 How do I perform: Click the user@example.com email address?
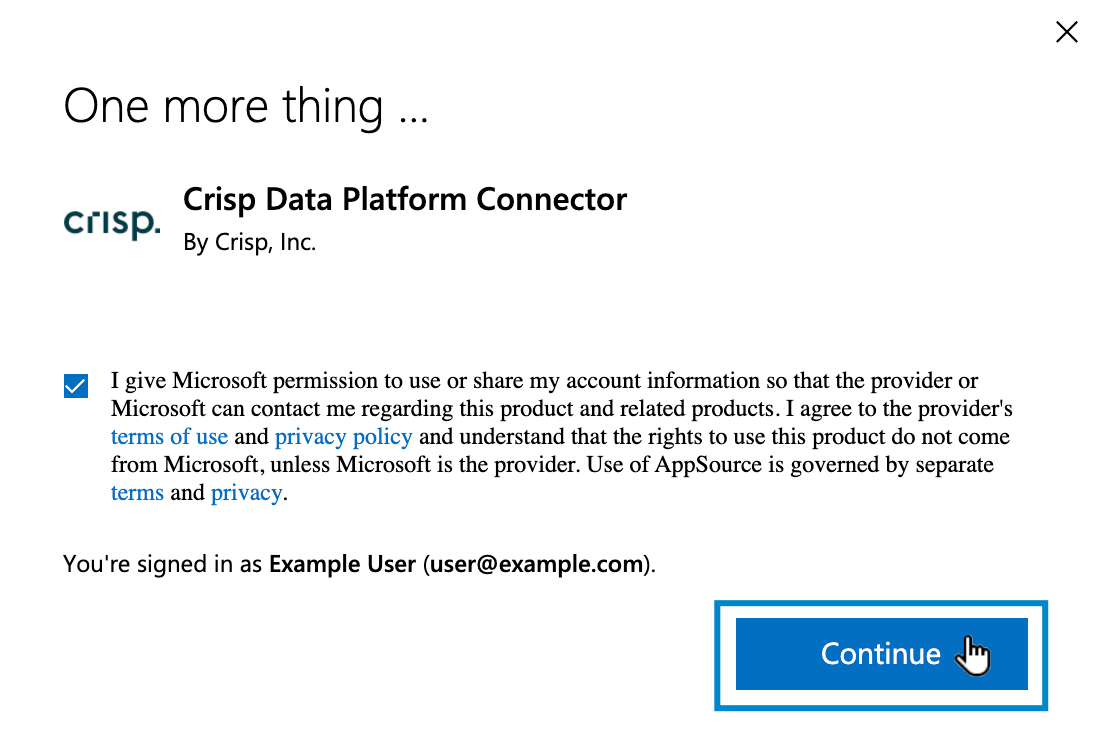[x=536, y=564]
